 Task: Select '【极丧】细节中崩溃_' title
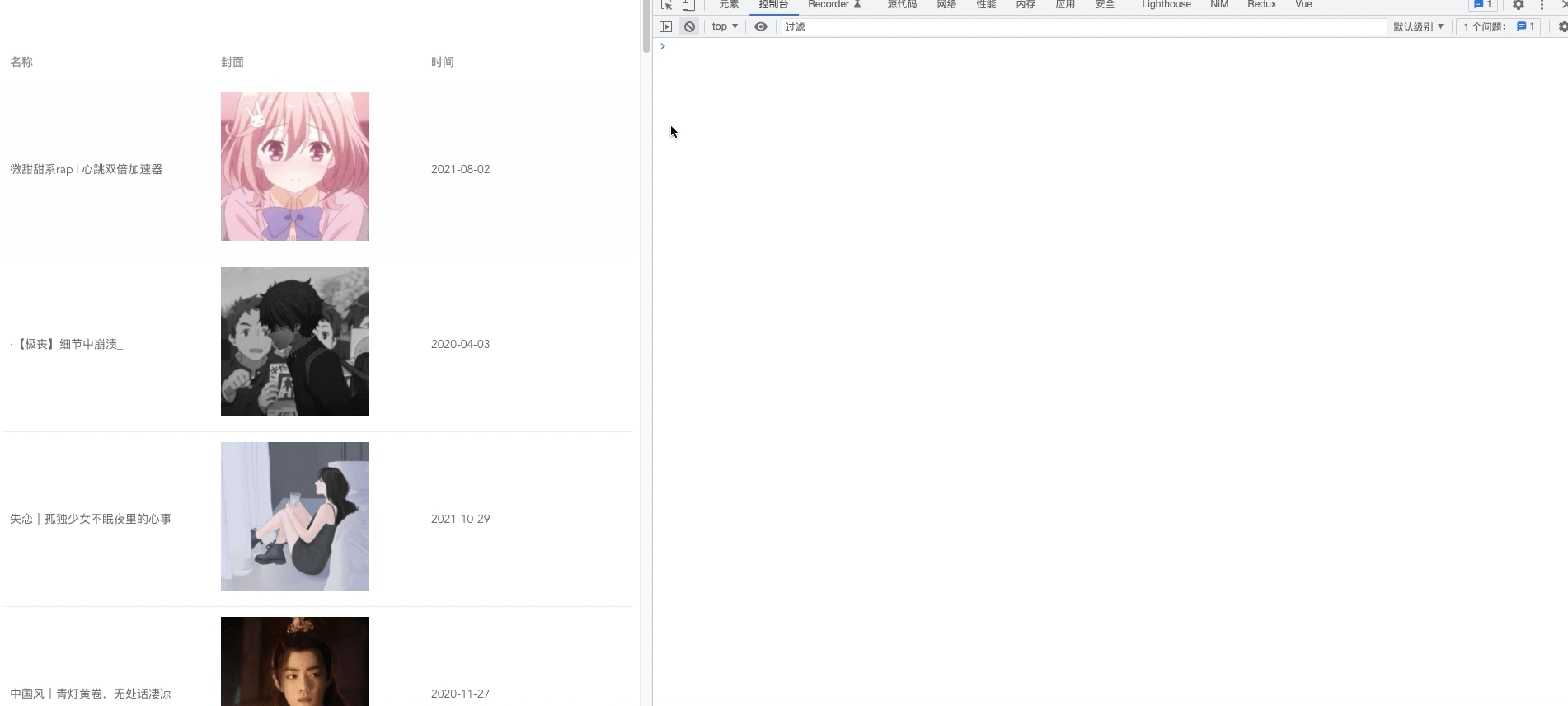pyautogui.click(x=66, y=344)
